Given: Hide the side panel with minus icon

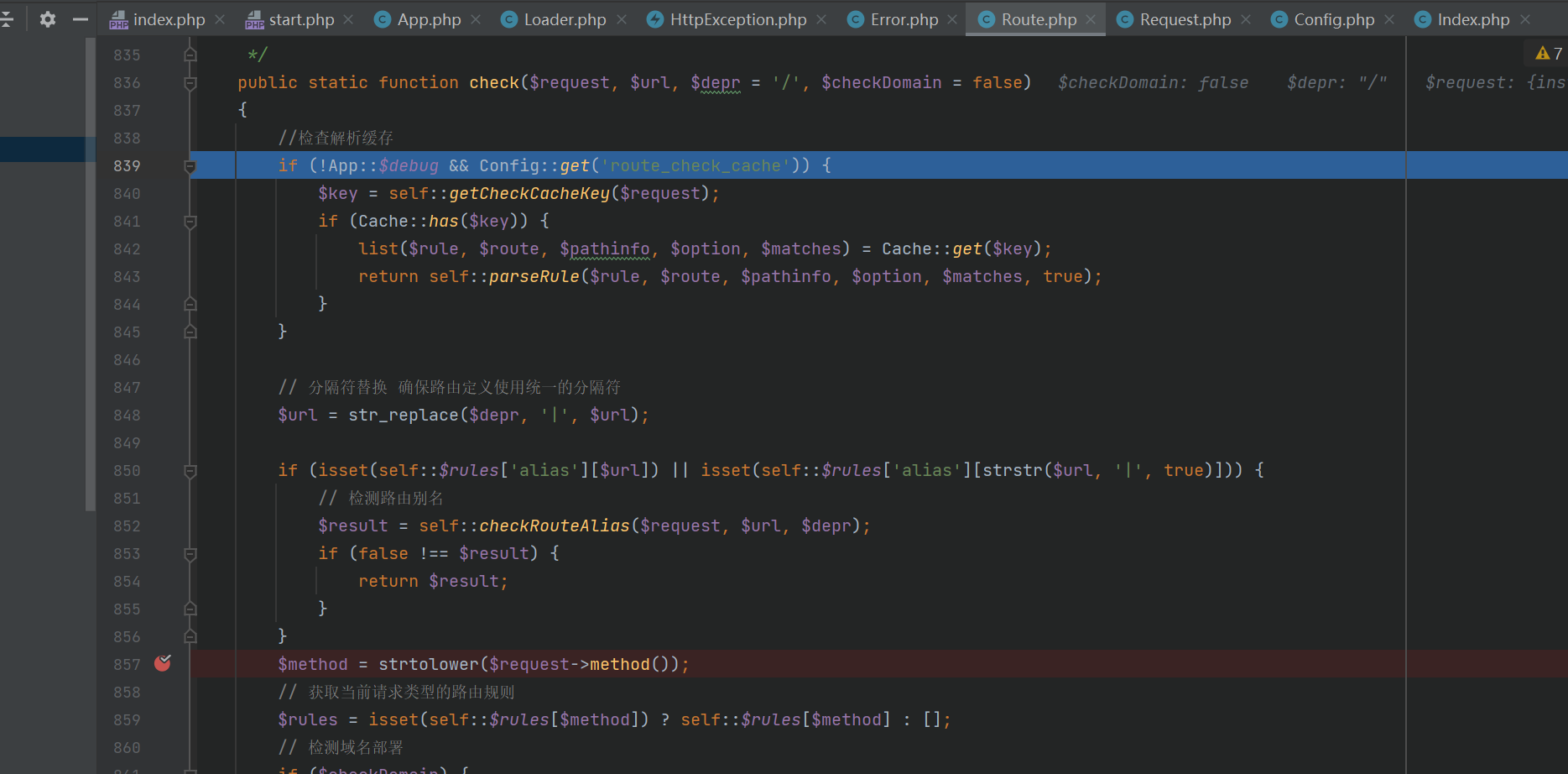Looking at the screenshot, I should pos(81,18).
